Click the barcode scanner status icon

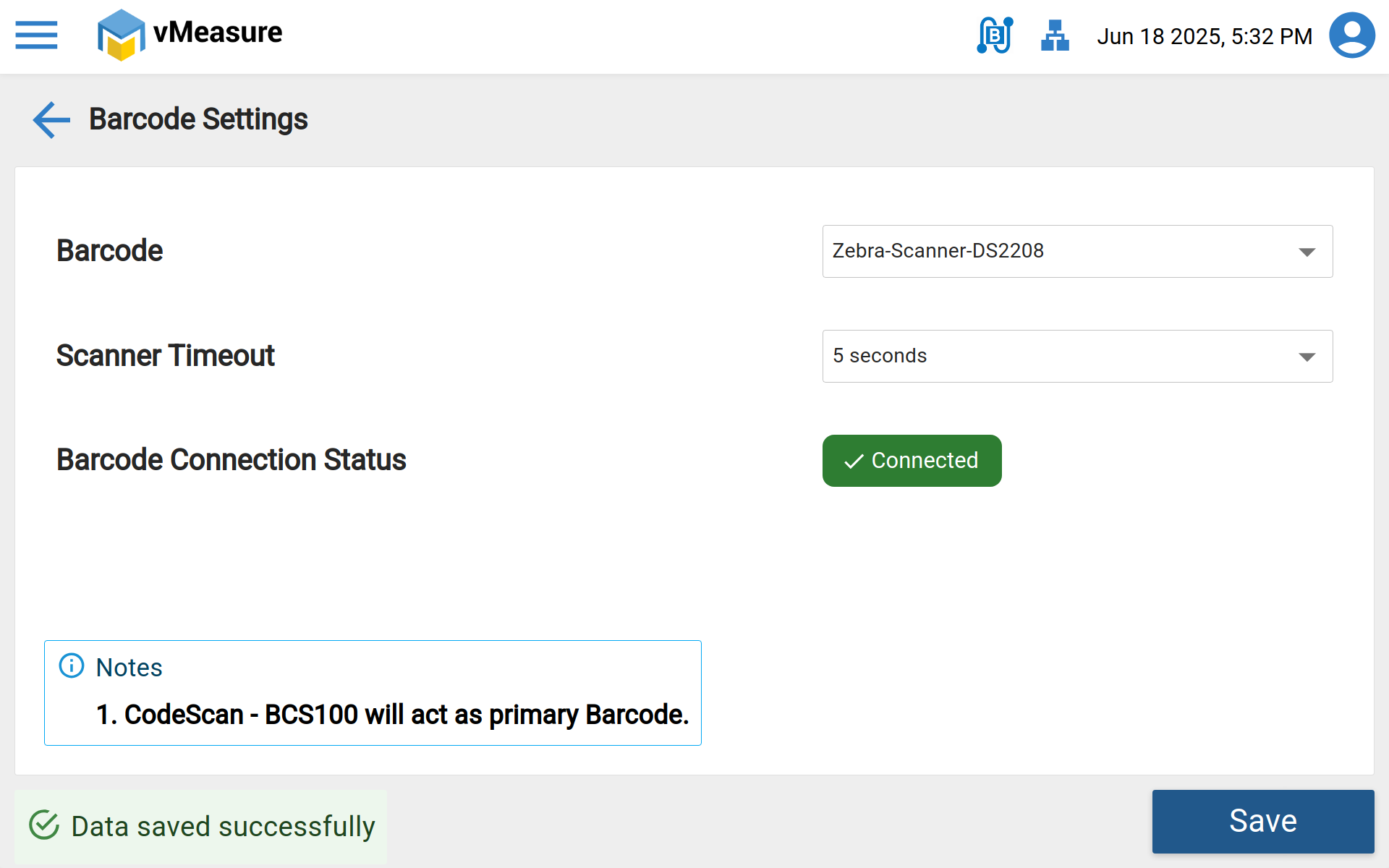995,35
